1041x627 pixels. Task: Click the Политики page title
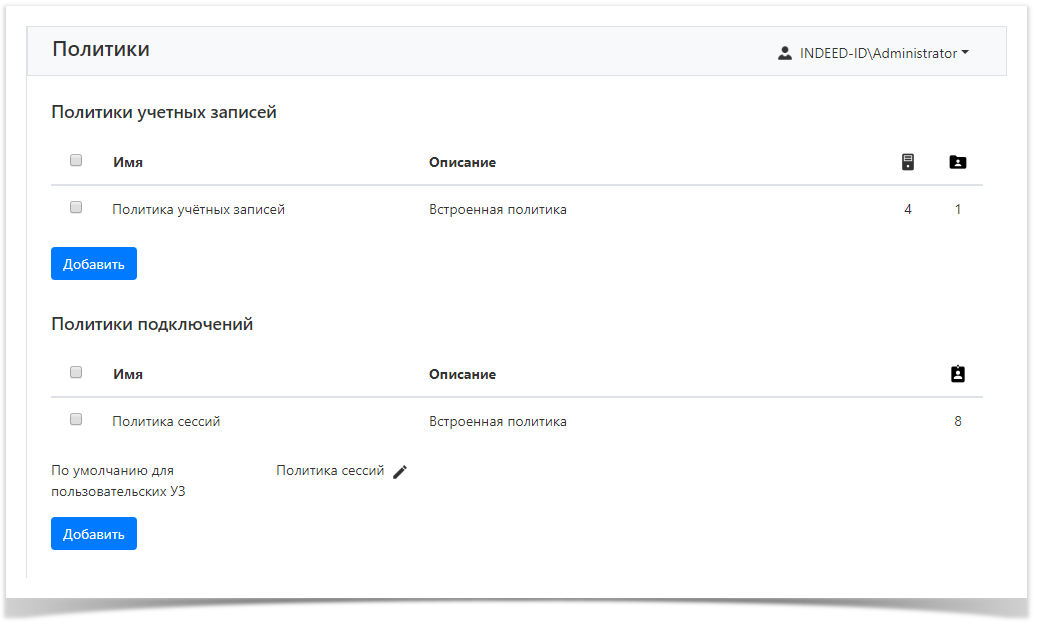point(101,49)
